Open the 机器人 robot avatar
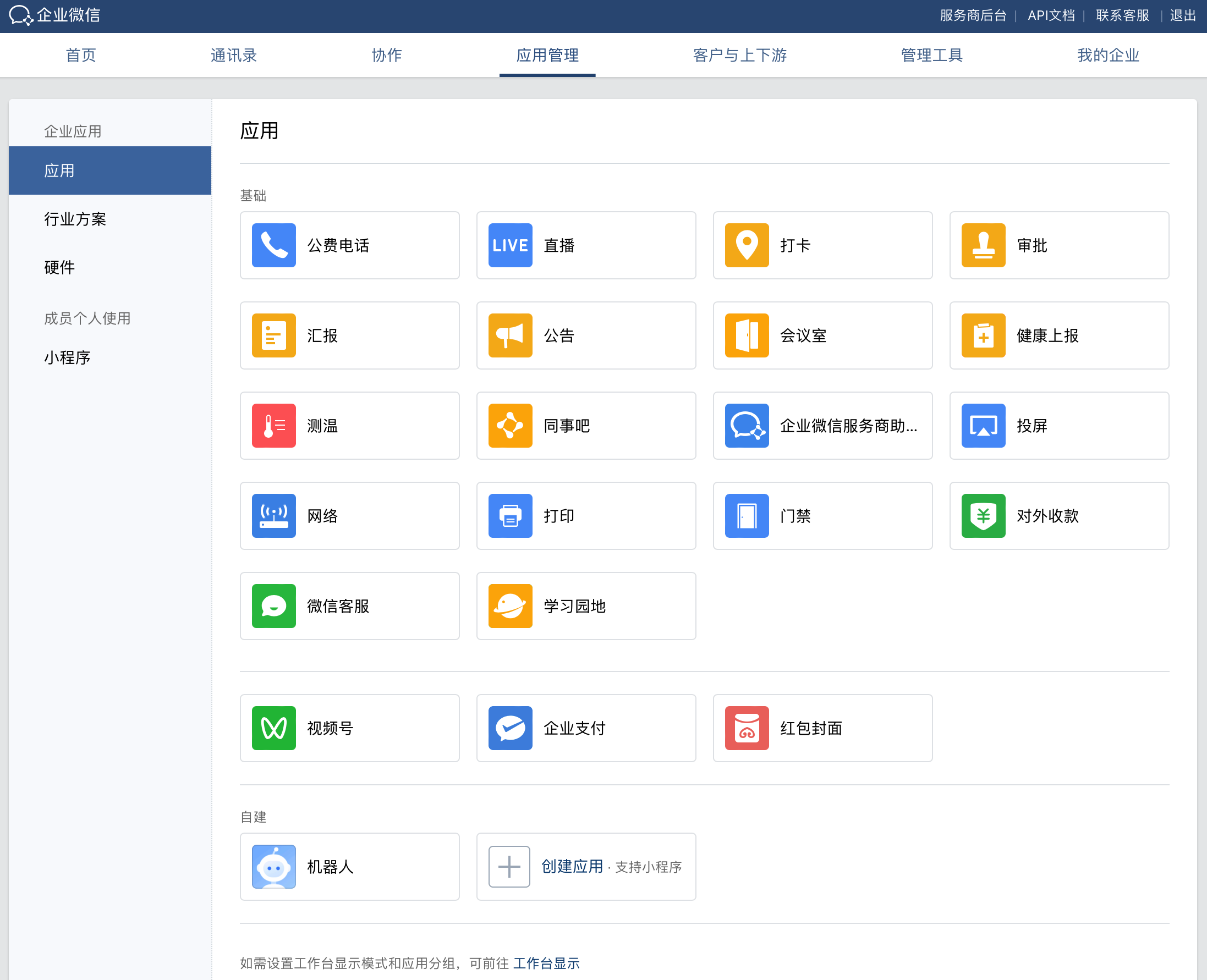Screen dimensions: 1207x980 (273, 866)
